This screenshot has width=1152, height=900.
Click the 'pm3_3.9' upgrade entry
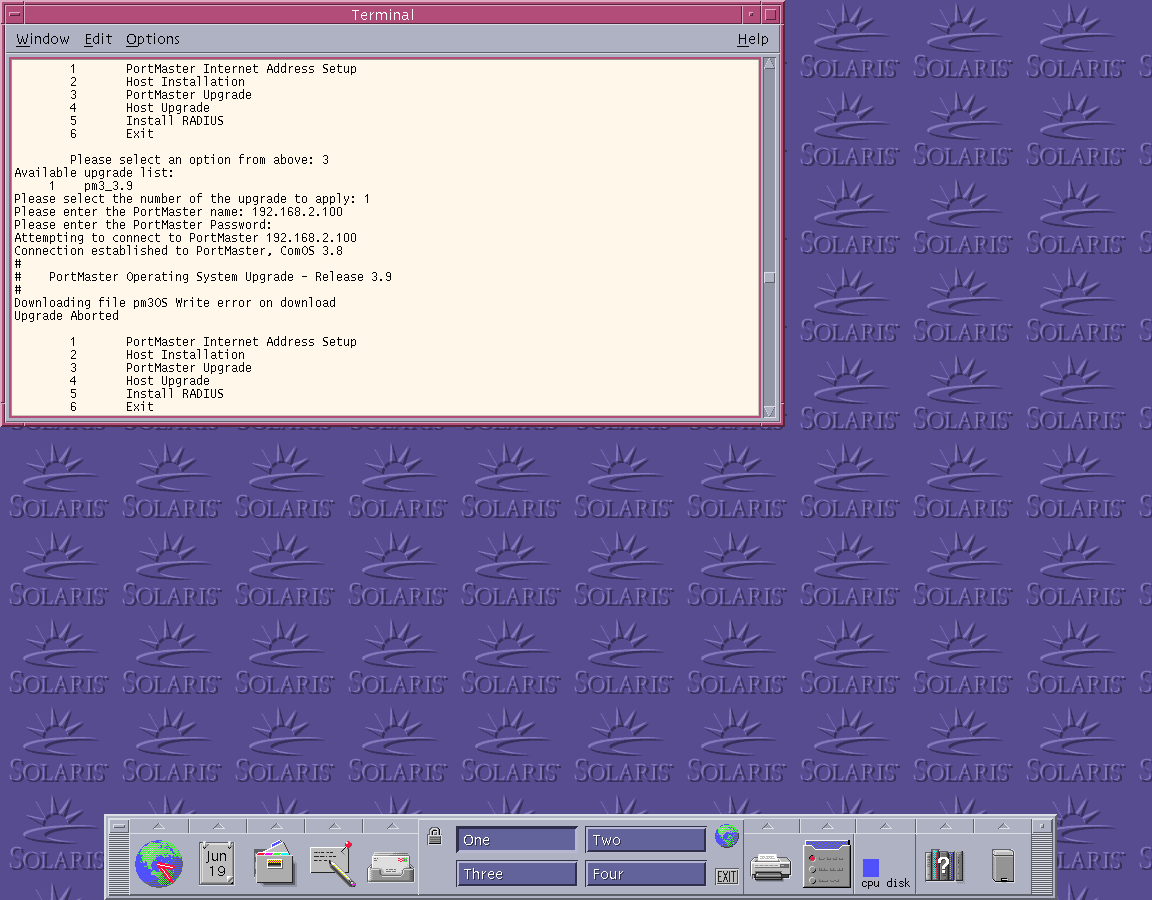coord(108,186)
